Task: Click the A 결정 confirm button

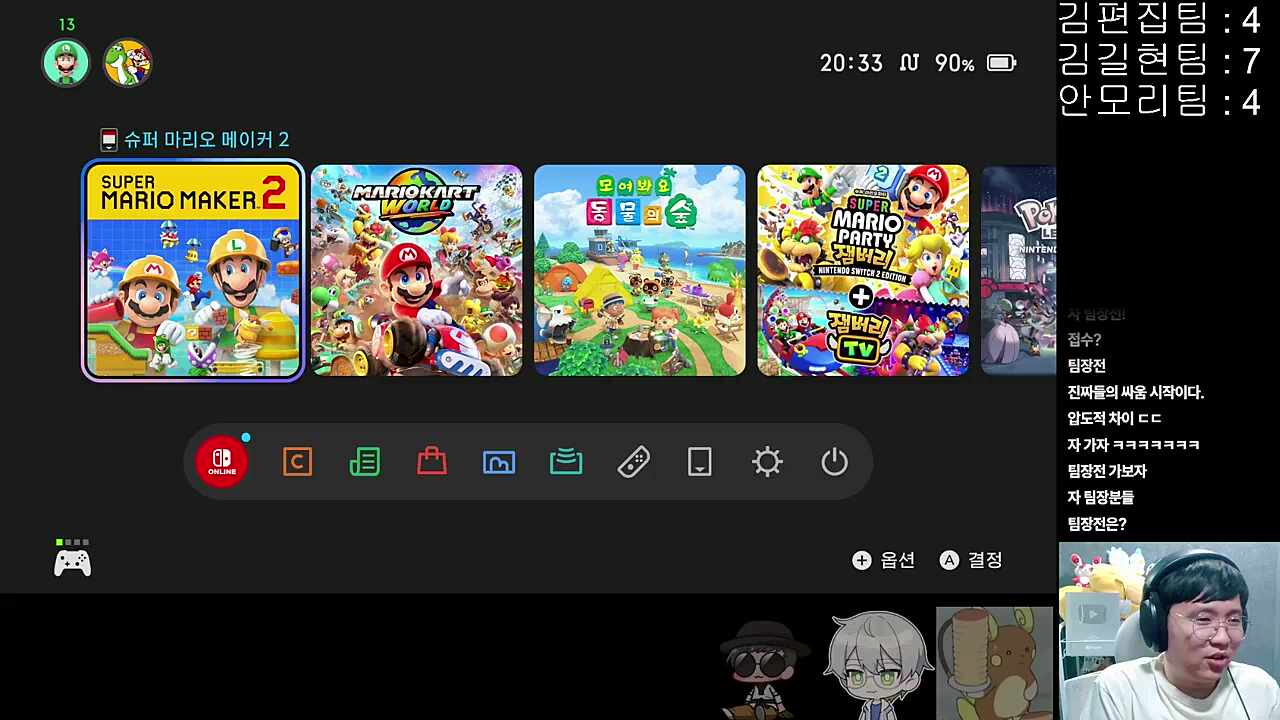Action: (970, 560)
